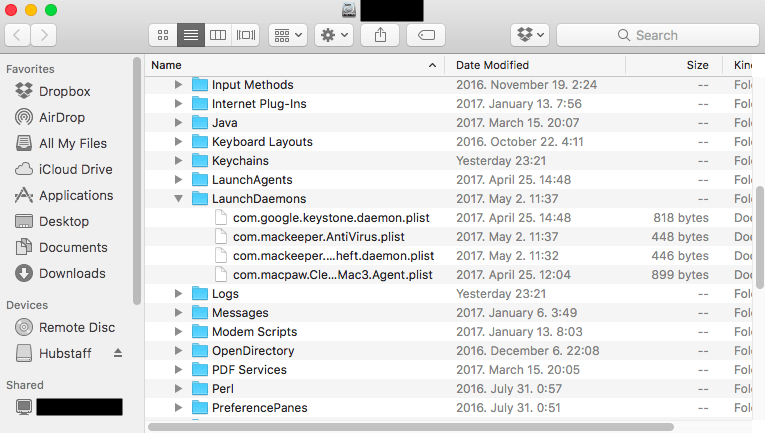Select the LaunchDaemons folder name
The image size is (765, 433).
pos(259,199)
